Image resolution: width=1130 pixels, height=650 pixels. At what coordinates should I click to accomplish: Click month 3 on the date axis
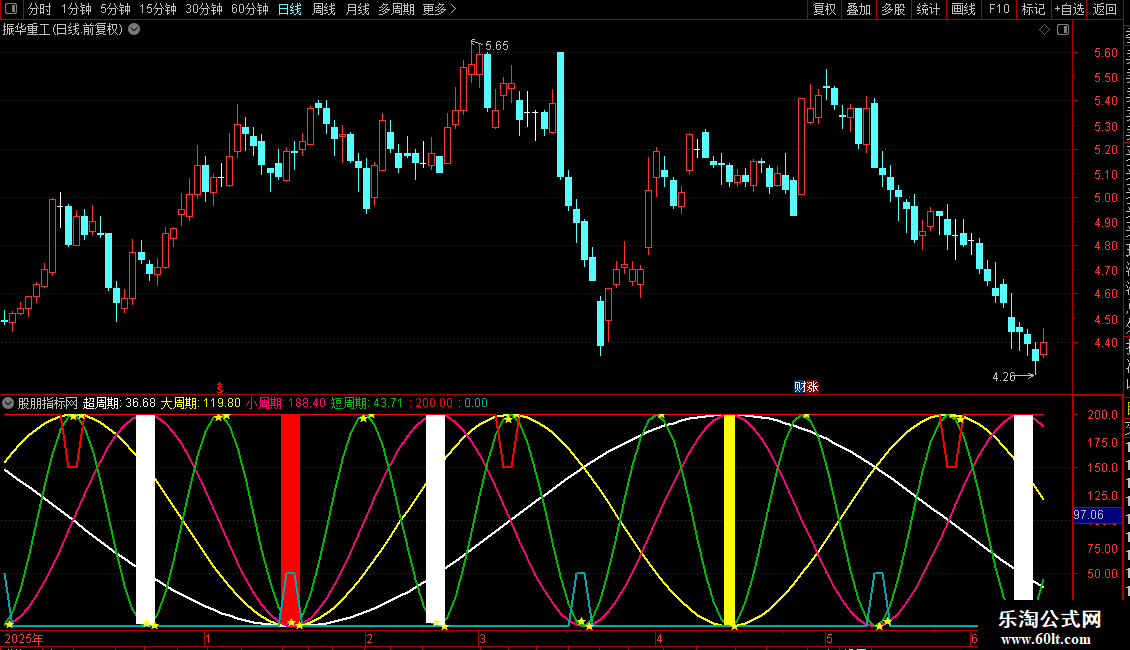[x=482, y=638]
